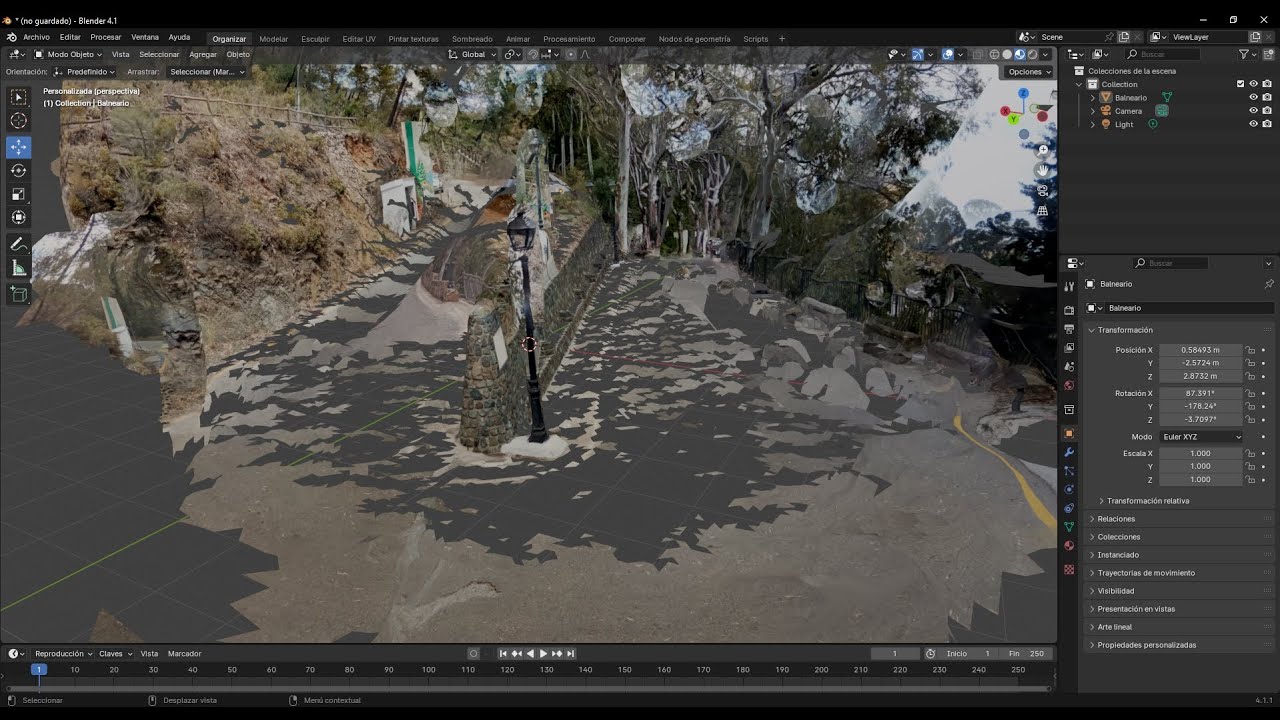Click the Posición X value field
This screenshot has width=1280, height=720.
click(1200, 350)
